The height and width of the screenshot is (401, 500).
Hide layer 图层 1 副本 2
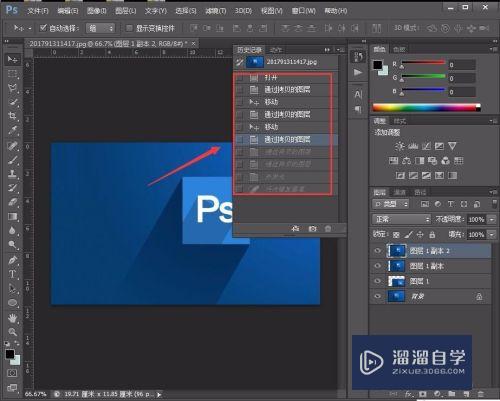(377, 251)
